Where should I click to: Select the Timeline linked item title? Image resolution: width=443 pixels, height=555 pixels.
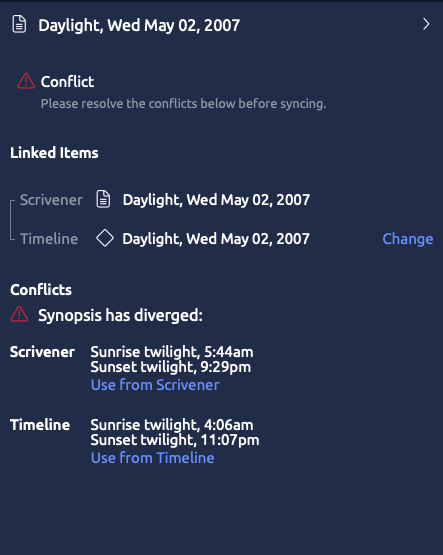216,239
